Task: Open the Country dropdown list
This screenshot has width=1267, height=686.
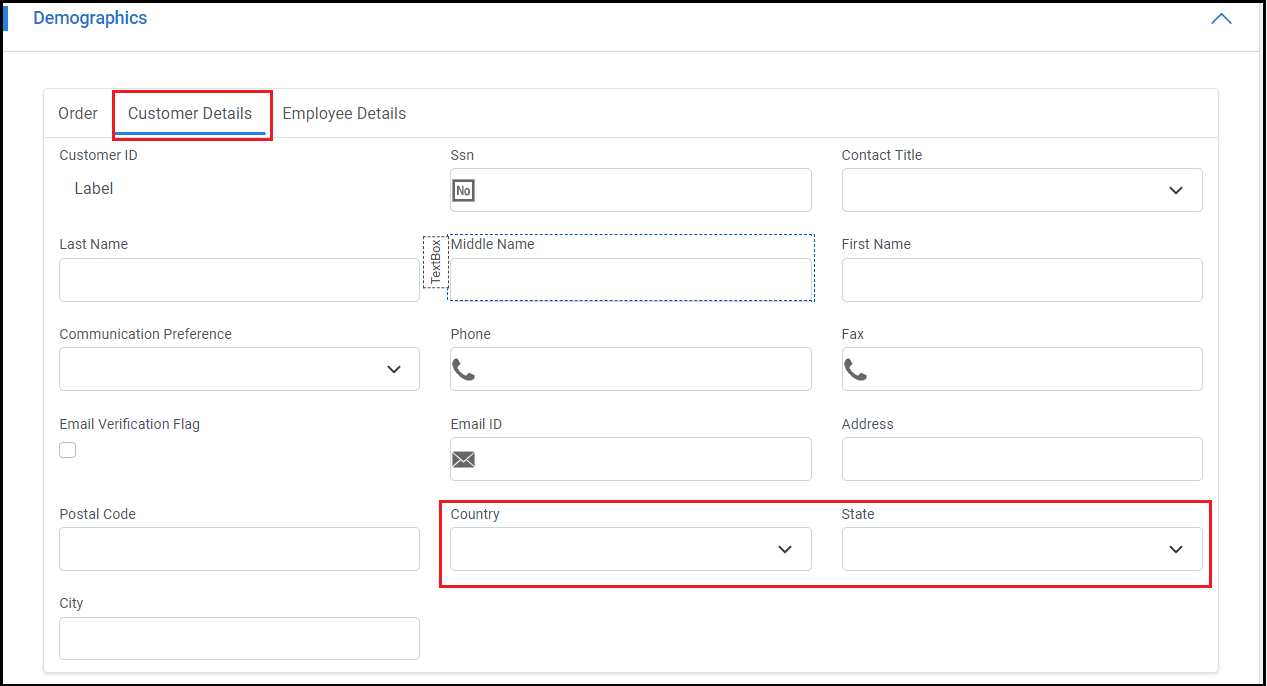Action: click(631, 549)
